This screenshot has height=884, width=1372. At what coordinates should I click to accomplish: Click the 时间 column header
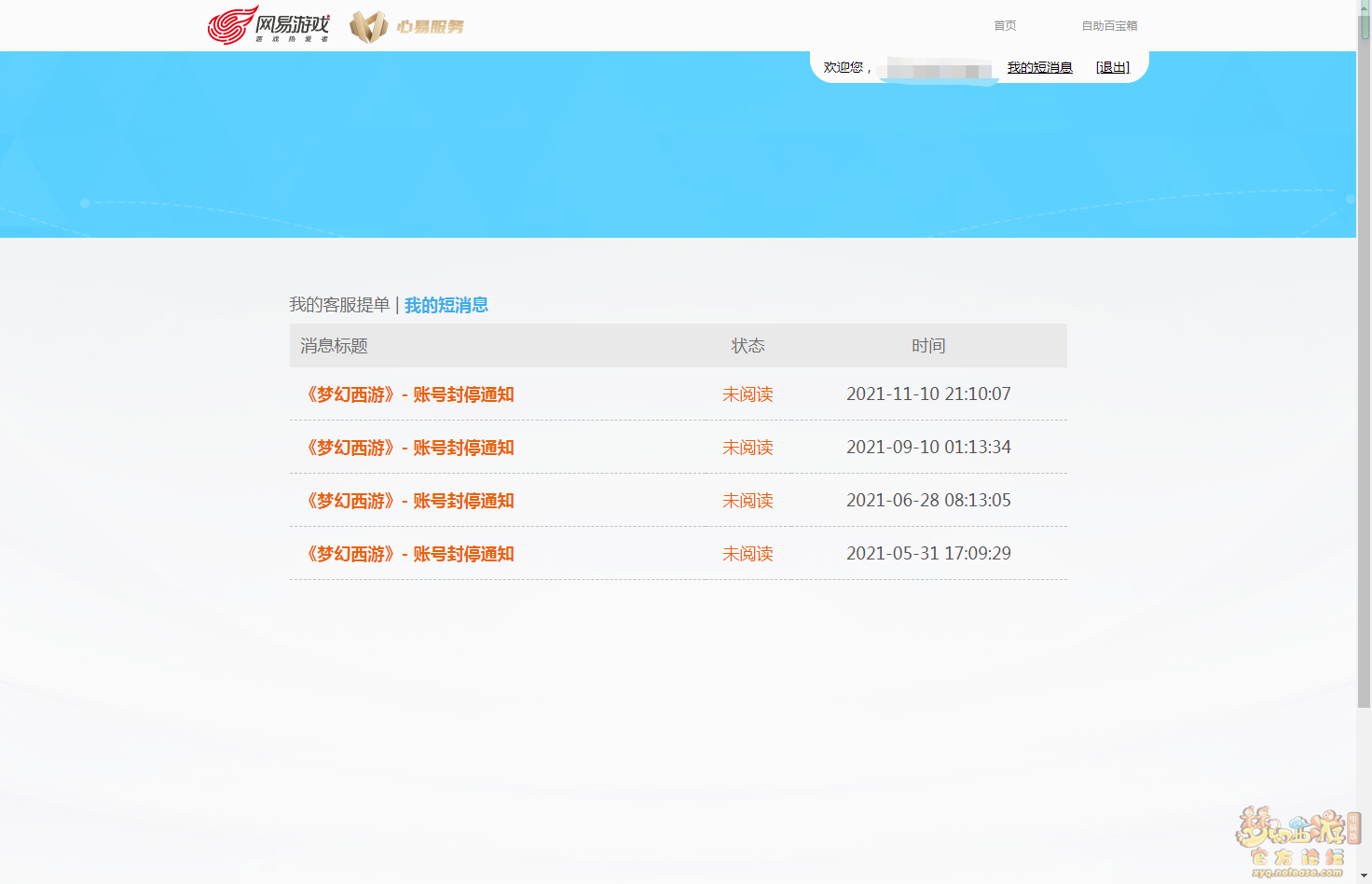pos(928,346)
